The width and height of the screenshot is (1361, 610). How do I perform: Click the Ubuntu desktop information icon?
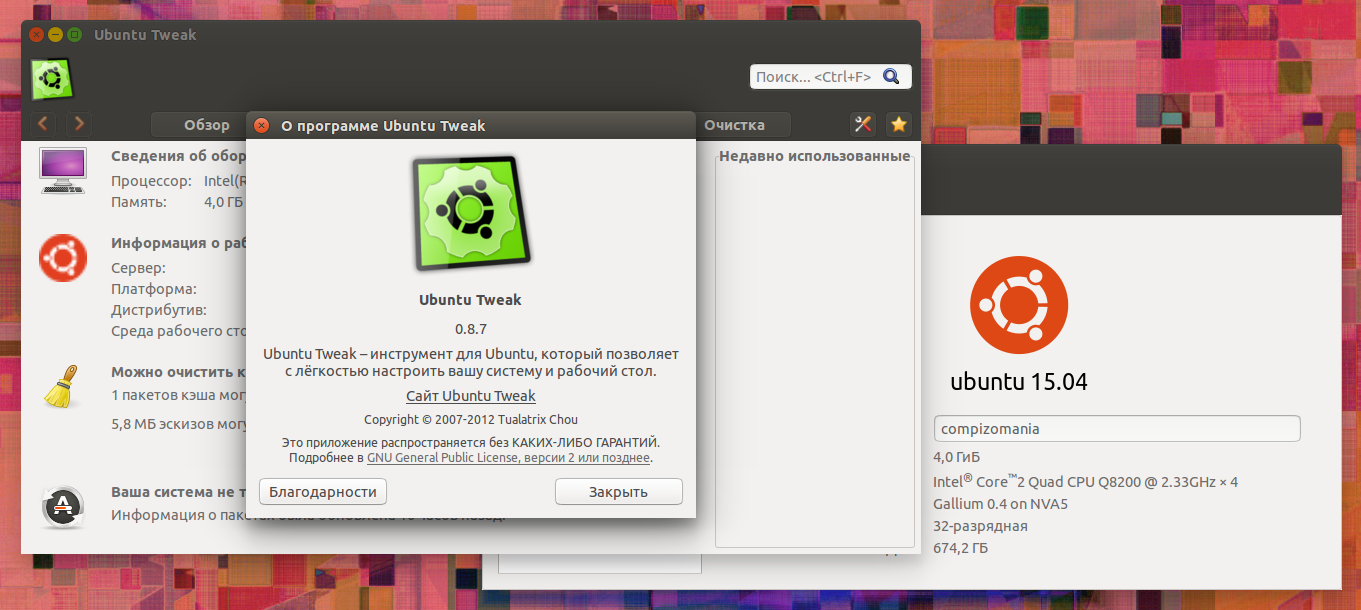63,257
